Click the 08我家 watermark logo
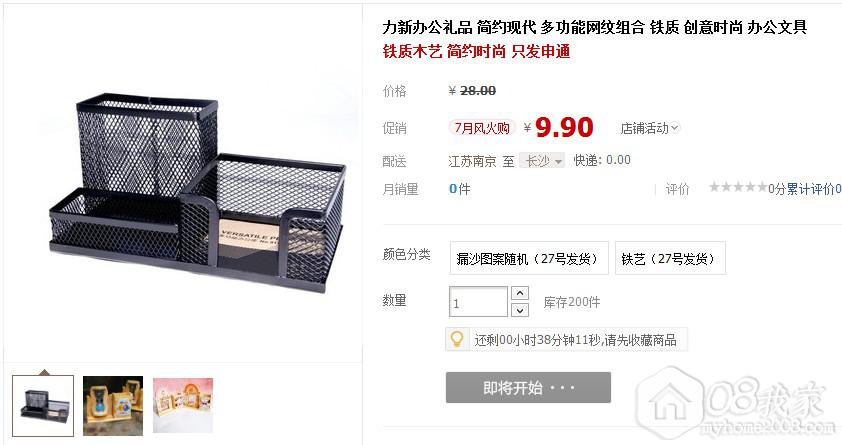842x445 pixels. (737, 404)
